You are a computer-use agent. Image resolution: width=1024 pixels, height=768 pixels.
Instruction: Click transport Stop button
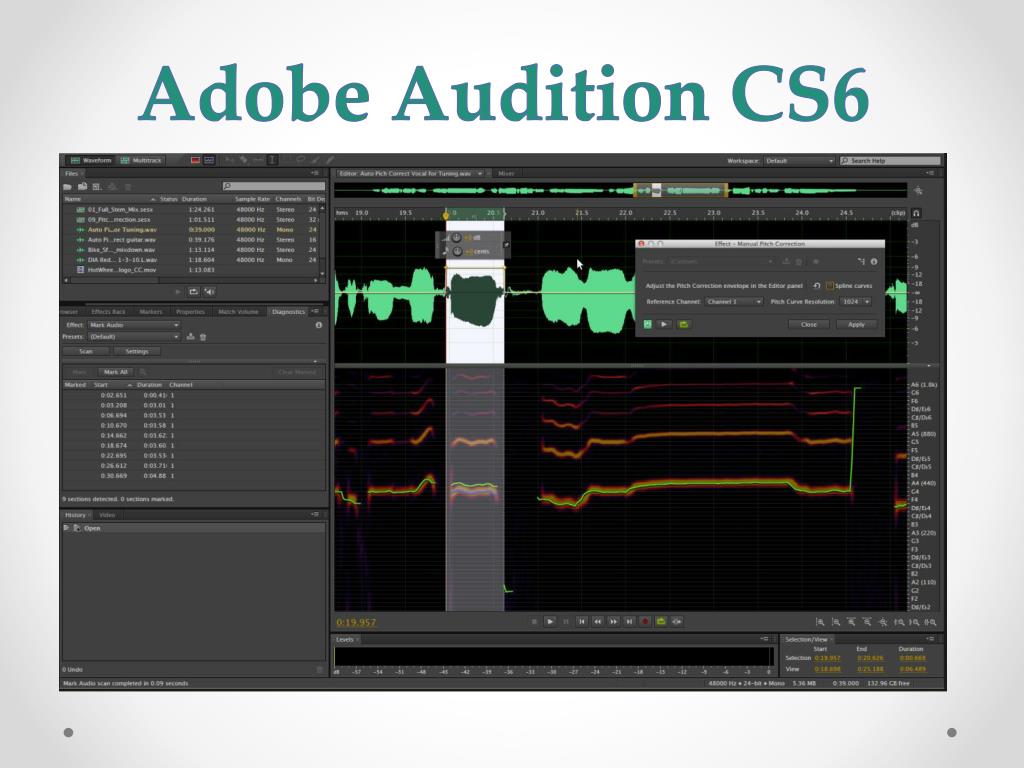pos(534,622)
